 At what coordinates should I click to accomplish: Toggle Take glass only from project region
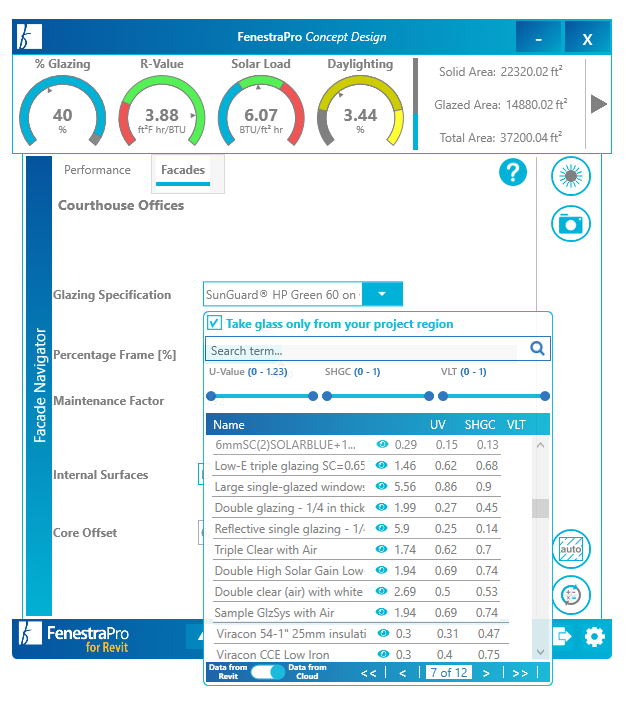[x=214, y=323]
